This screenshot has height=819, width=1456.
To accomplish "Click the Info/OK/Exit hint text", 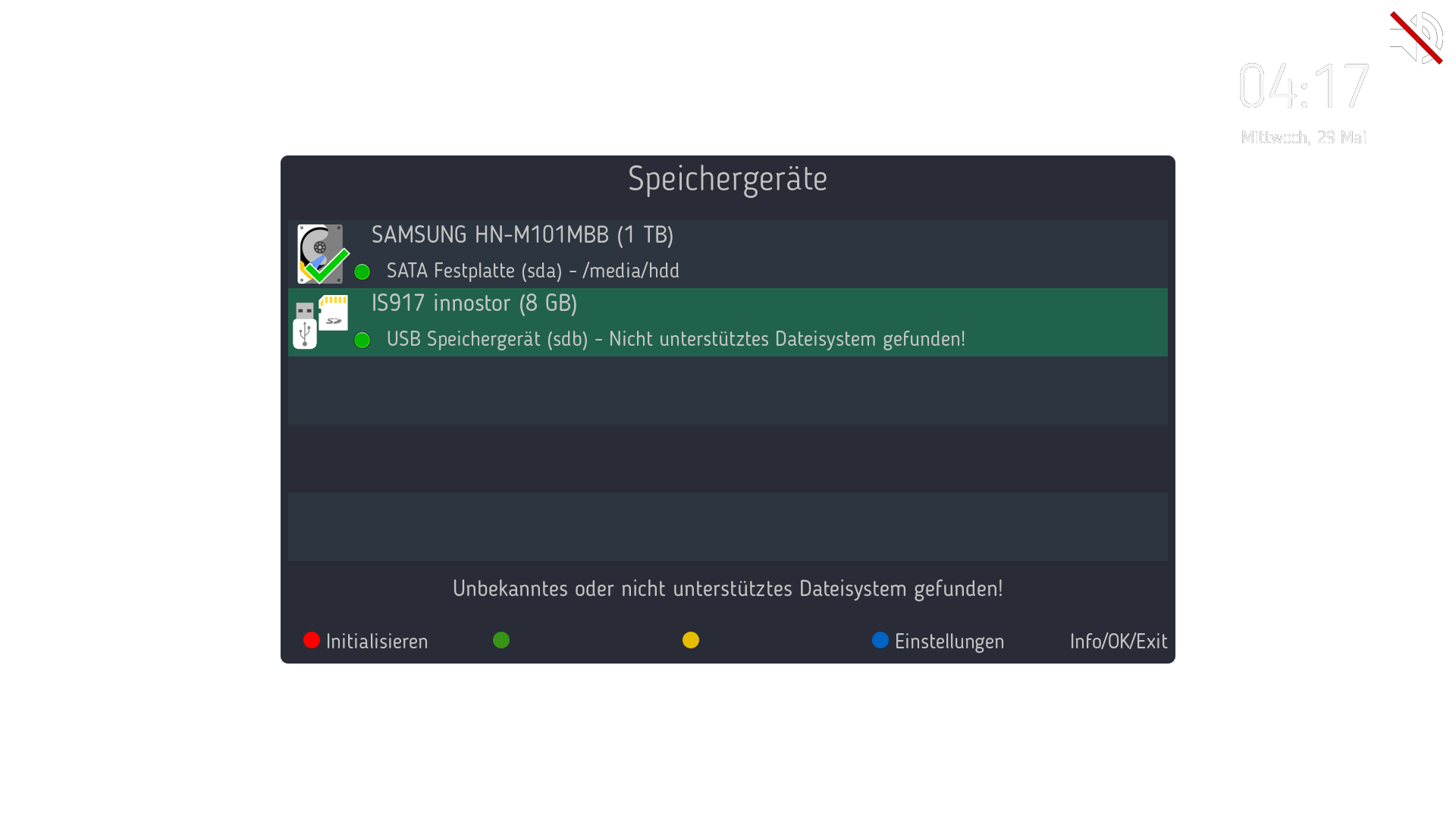I will coord(1118,642).
